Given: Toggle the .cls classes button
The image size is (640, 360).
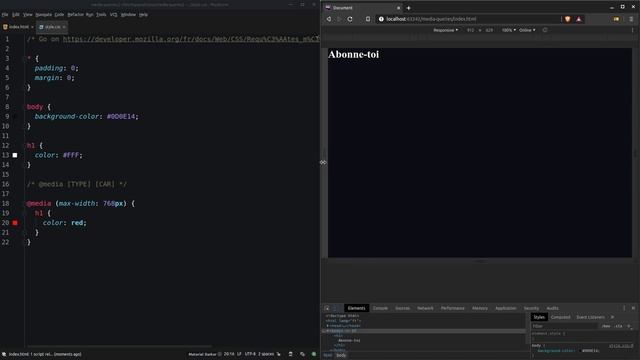Looking at the screenshot, I should (619, 326).
